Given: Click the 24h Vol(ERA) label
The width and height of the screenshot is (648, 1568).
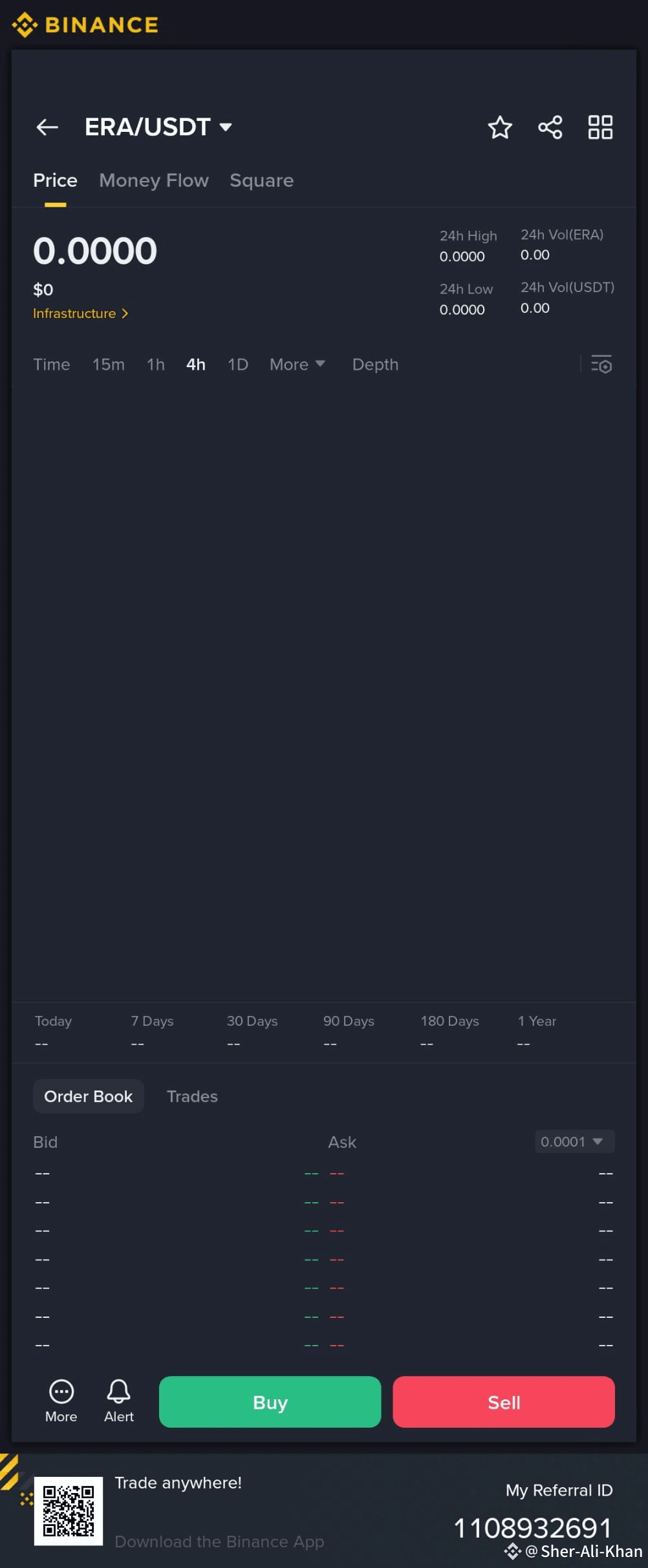Looking at the screenshot, I should pyautogui.click(x=562, y=235).
